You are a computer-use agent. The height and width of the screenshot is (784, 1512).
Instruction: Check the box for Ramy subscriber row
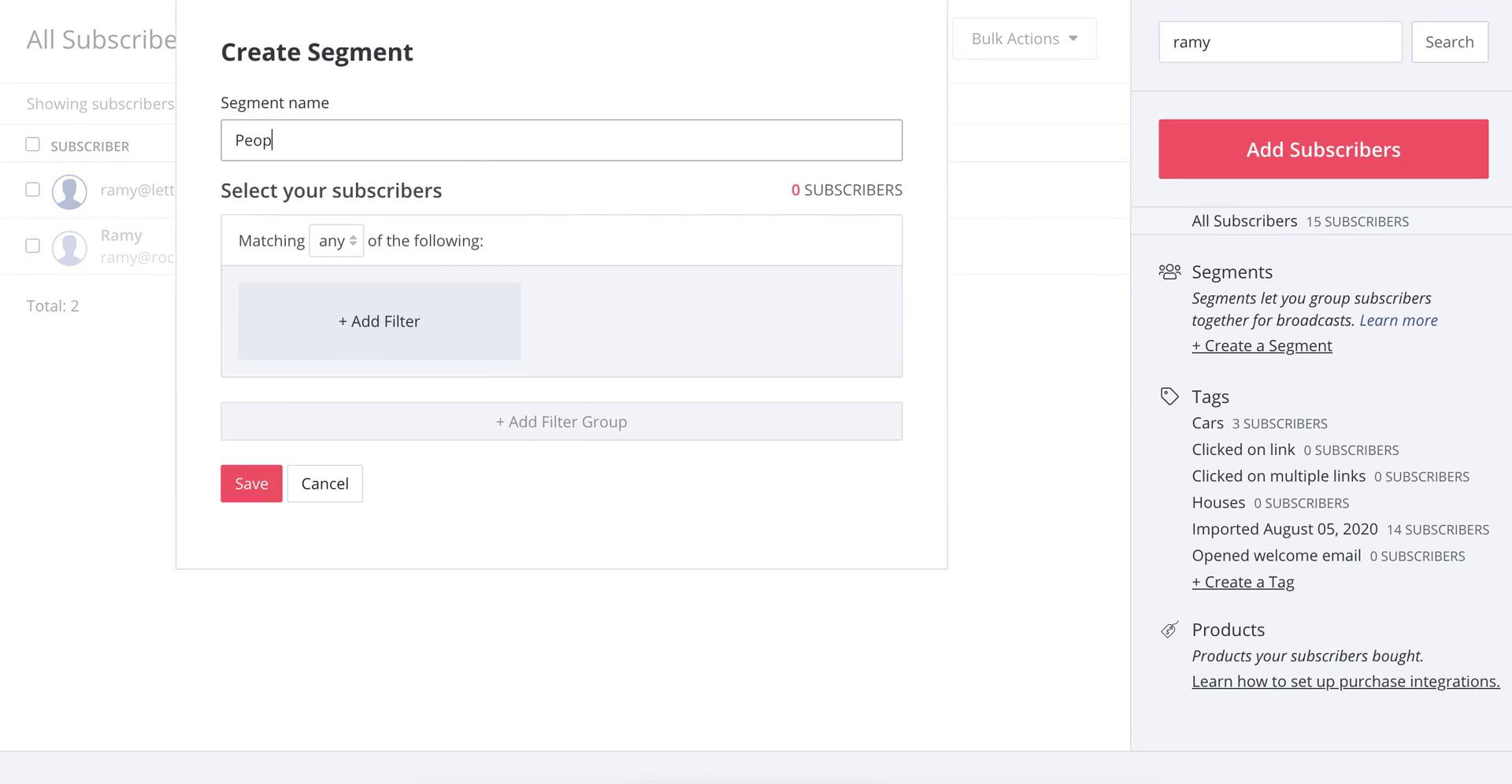click(x=32, y=246)
